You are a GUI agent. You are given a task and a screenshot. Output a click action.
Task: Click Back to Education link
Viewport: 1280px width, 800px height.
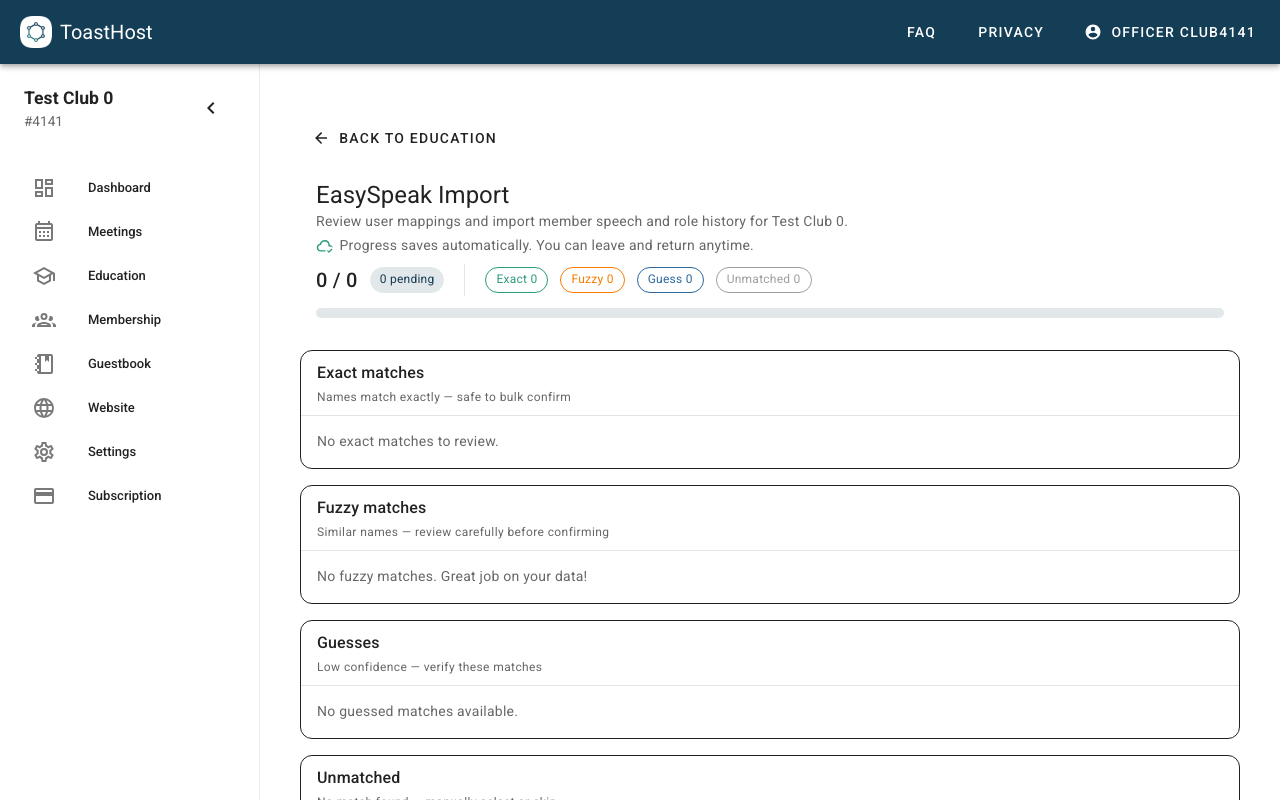(x=405, y=138)
